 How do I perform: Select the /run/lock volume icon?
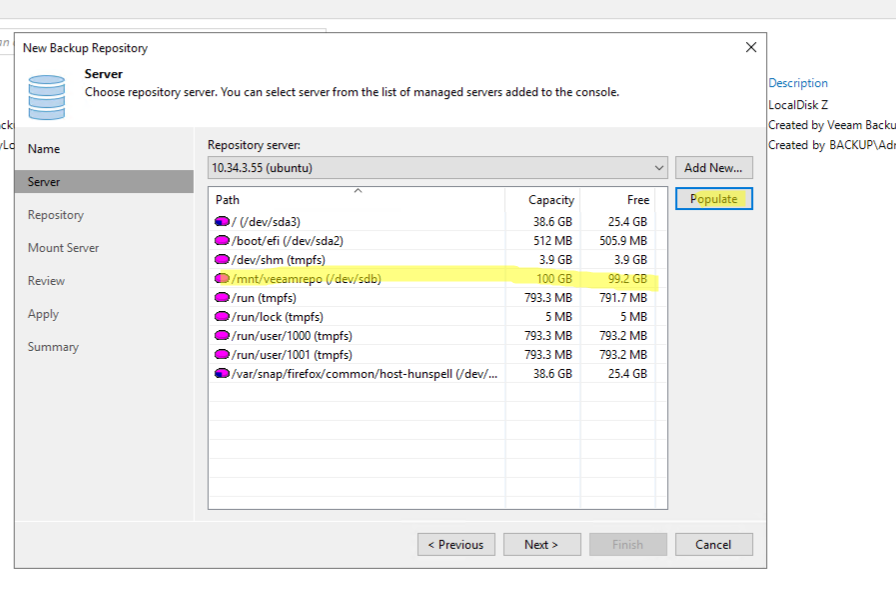pyautogui.click(x=222, y=316)
